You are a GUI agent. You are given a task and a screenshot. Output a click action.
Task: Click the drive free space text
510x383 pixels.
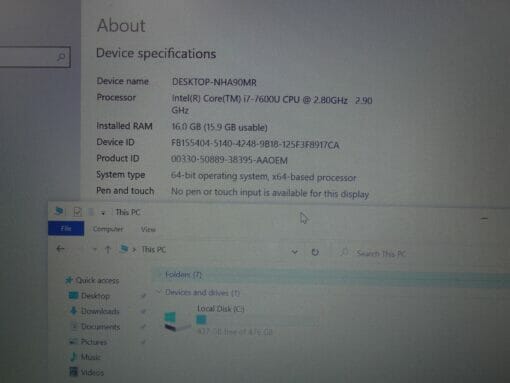coord(234,332)
